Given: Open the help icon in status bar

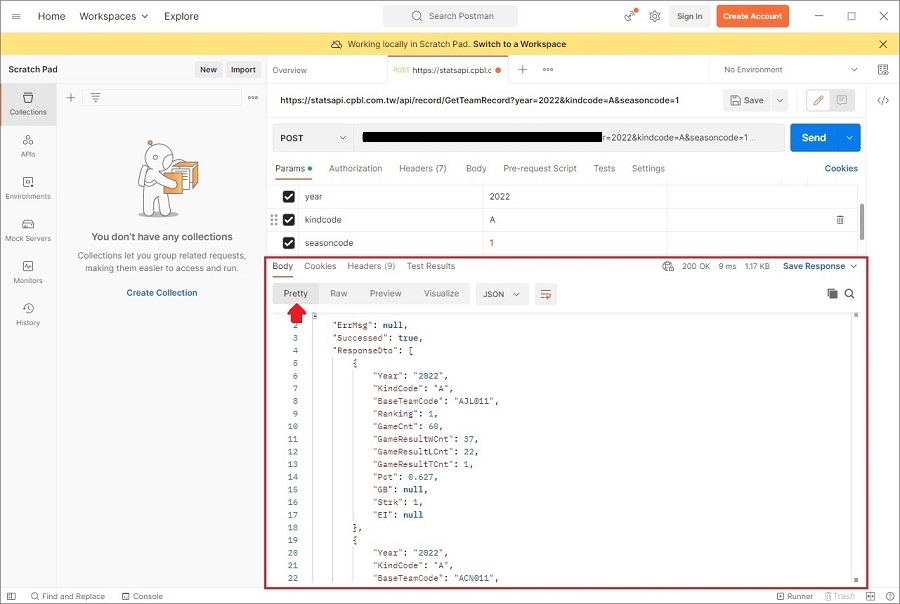Looking at the screenshot, I should click(x=890, y=597).
